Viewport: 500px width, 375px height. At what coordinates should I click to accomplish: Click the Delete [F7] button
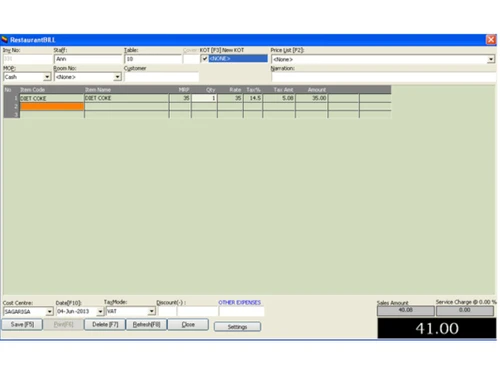[105, 324]
